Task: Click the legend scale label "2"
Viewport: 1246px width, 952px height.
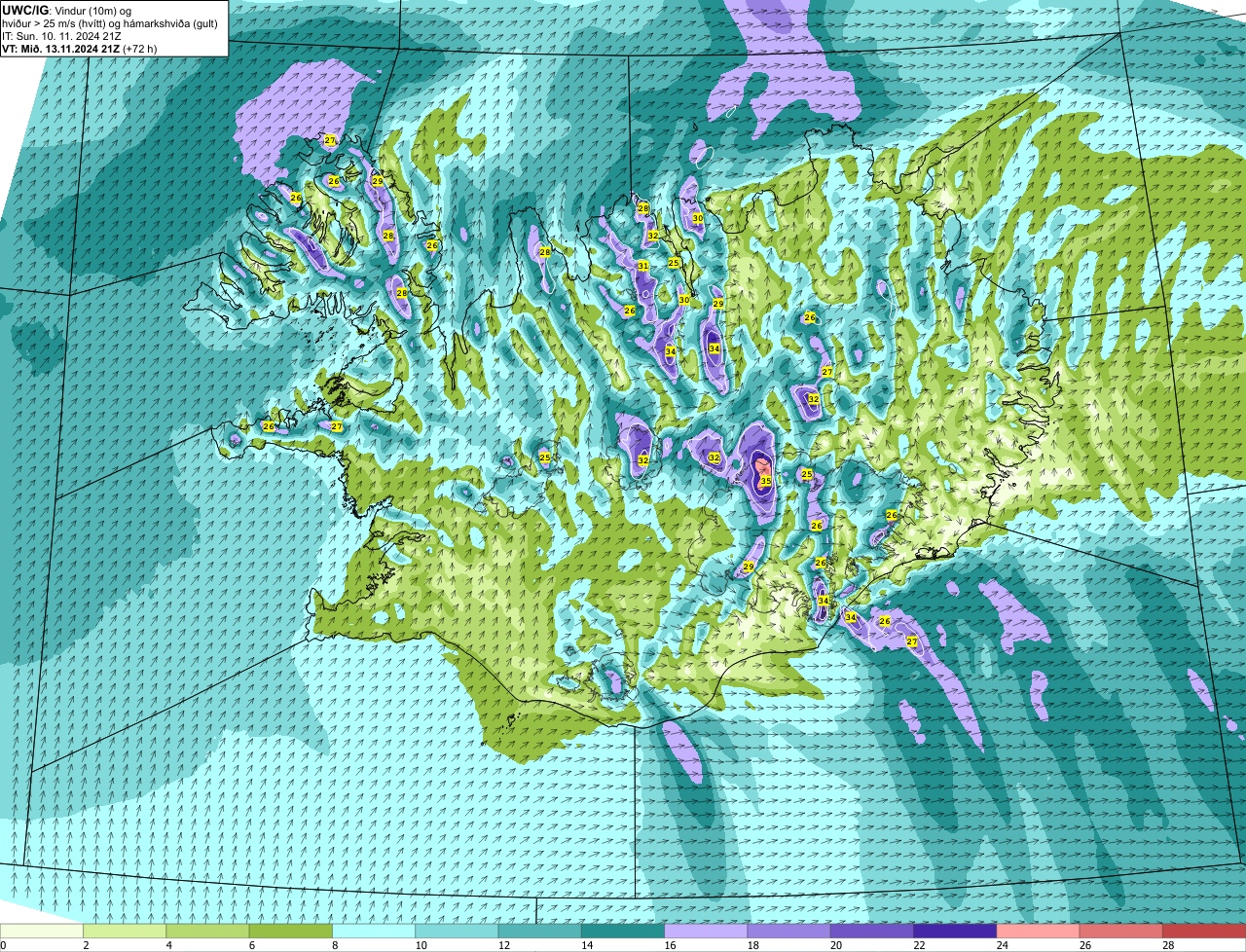Action: (86, 945)
